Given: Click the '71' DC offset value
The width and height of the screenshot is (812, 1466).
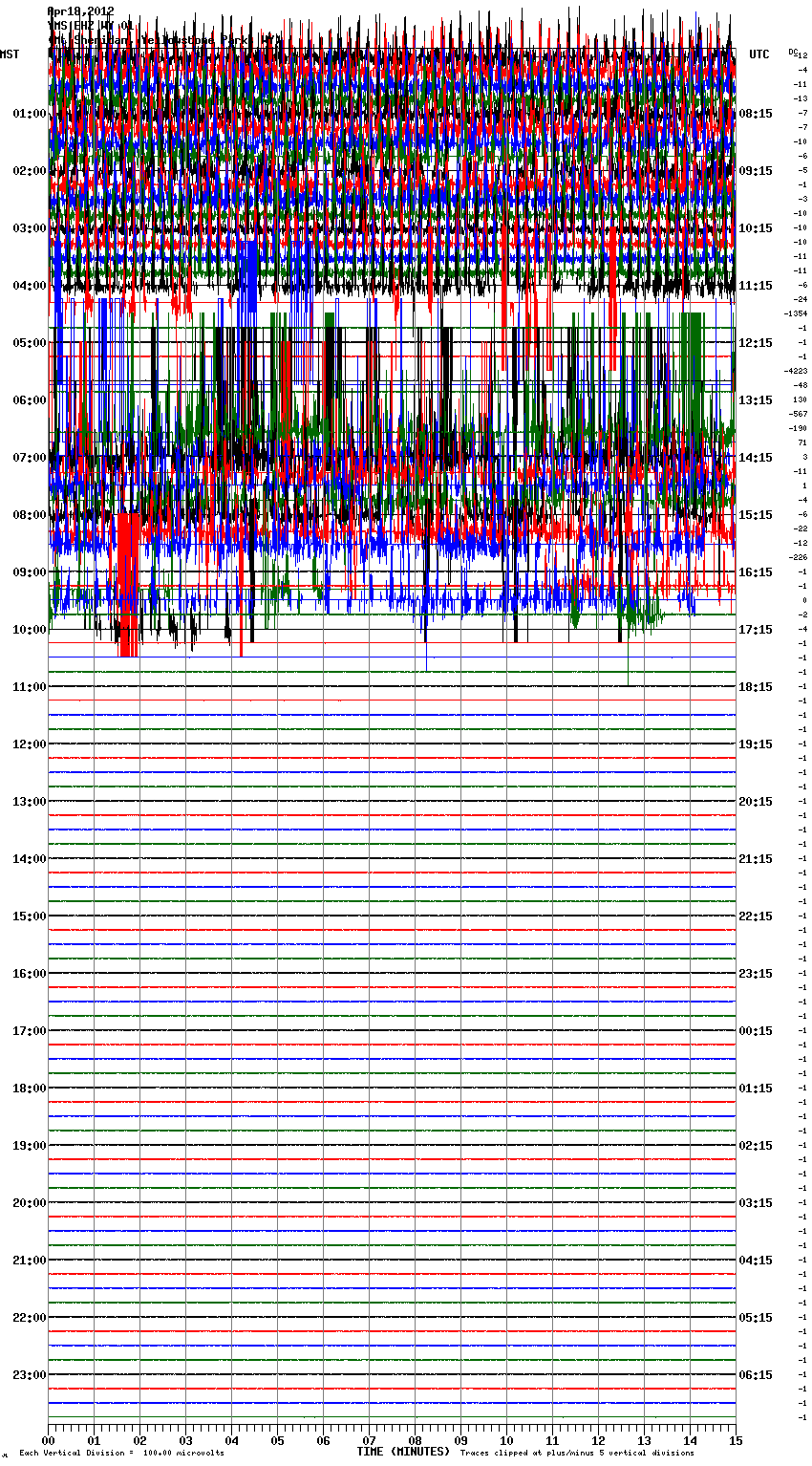Looking at the screenshot, I should (802, 442).
